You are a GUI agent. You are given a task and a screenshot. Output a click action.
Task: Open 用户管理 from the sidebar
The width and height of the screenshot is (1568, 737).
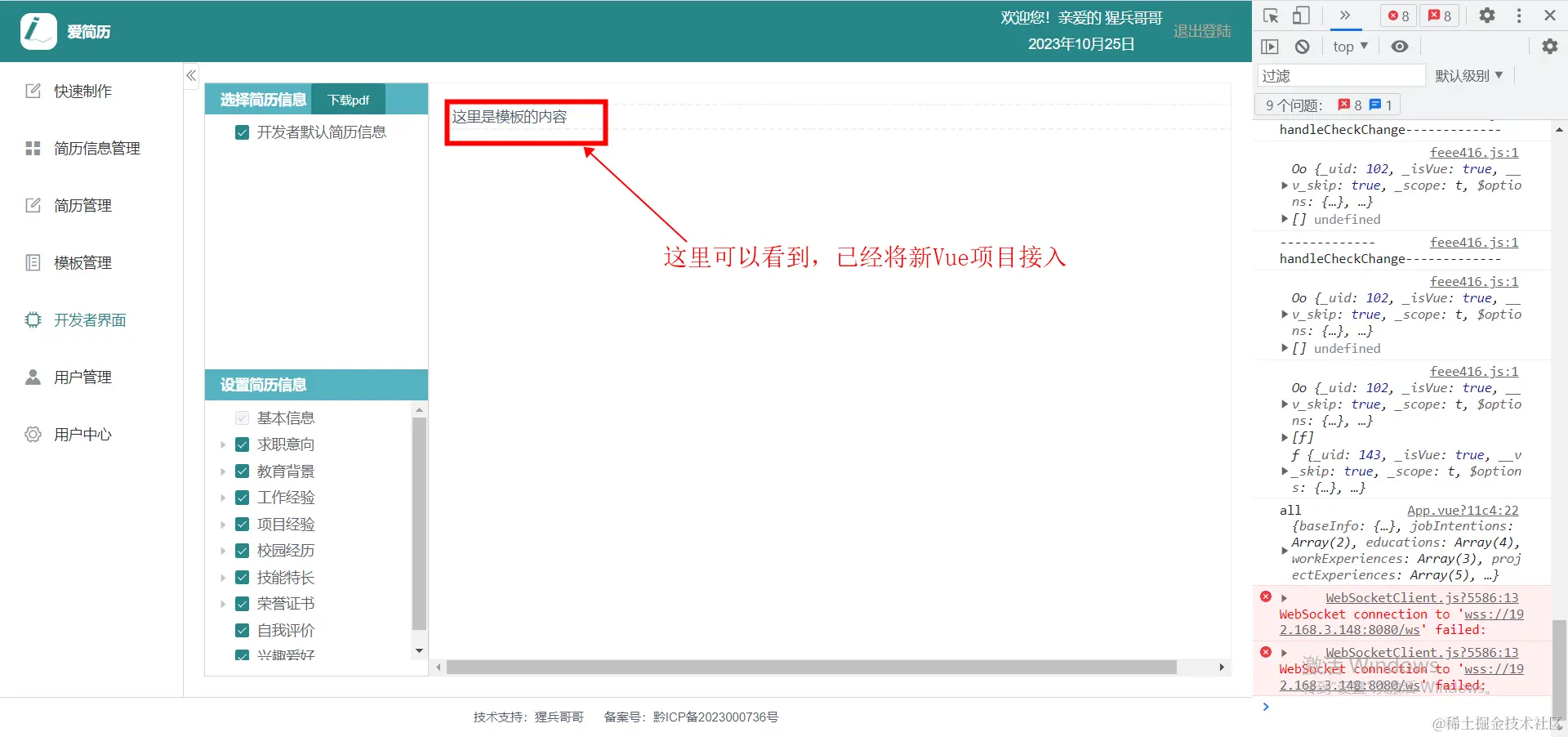point(82,377)
